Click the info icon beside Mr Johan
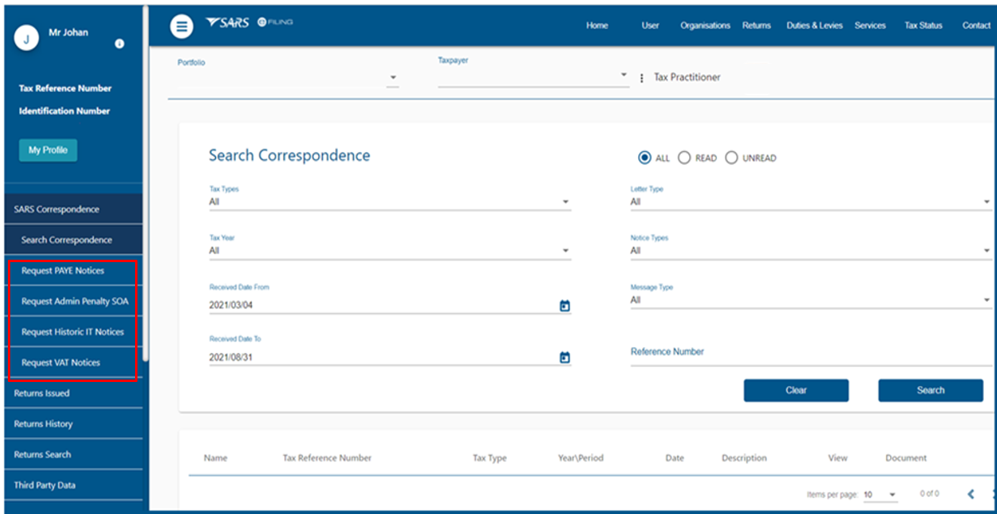The width and height of the screenshot is (1000, 517). (x=119, y=44)
